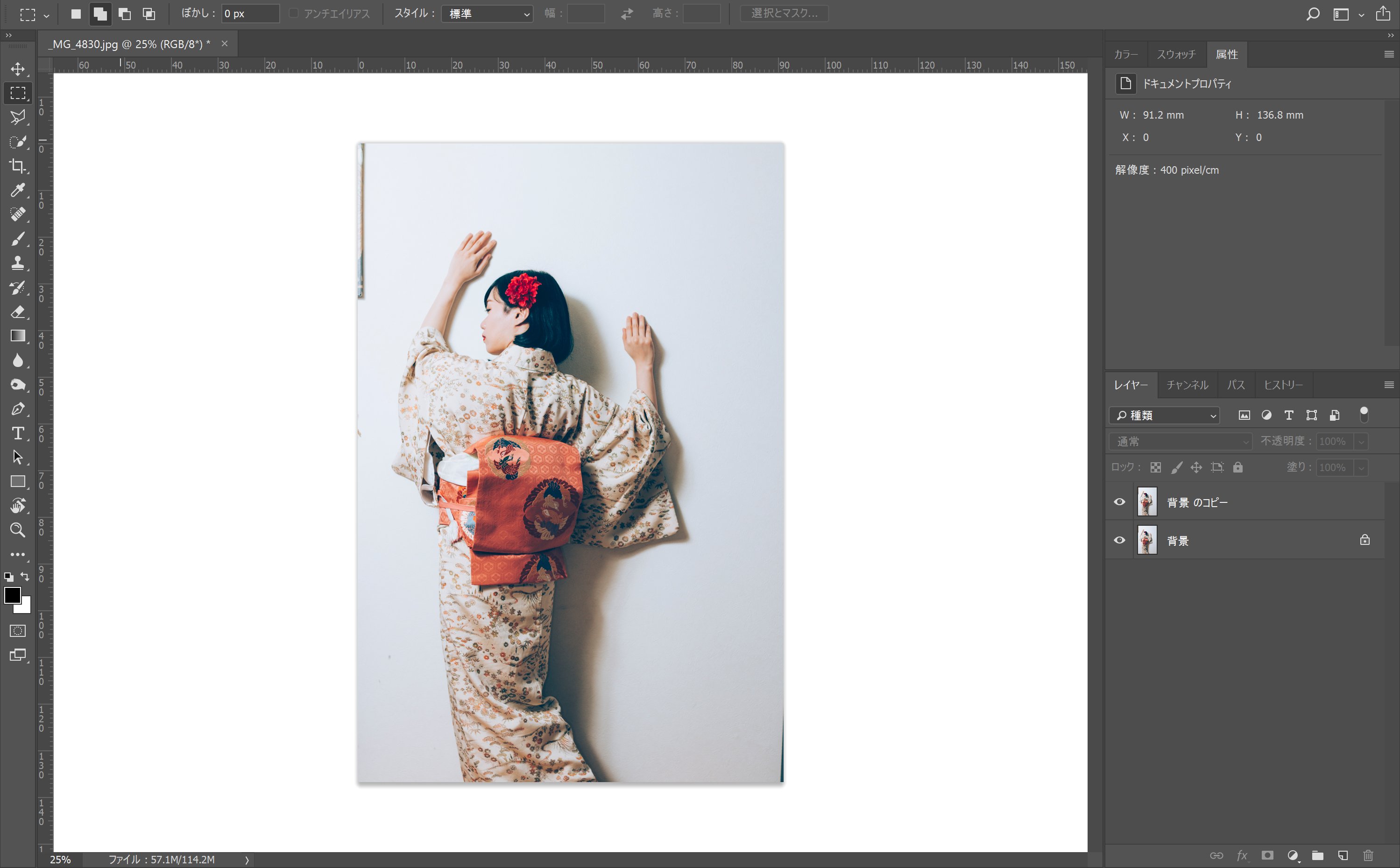The height and width of the screenshot is (868, 1400).
Task: Enable Add to selection mode
Action: [100, 14]
